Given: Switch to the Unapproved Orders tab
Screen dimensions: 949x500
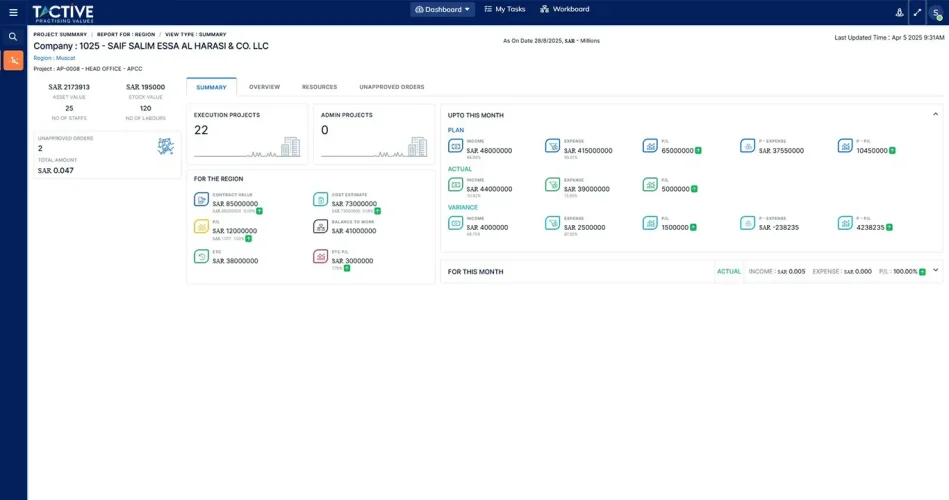Looking at the screenshot, I should click(392, 87).
